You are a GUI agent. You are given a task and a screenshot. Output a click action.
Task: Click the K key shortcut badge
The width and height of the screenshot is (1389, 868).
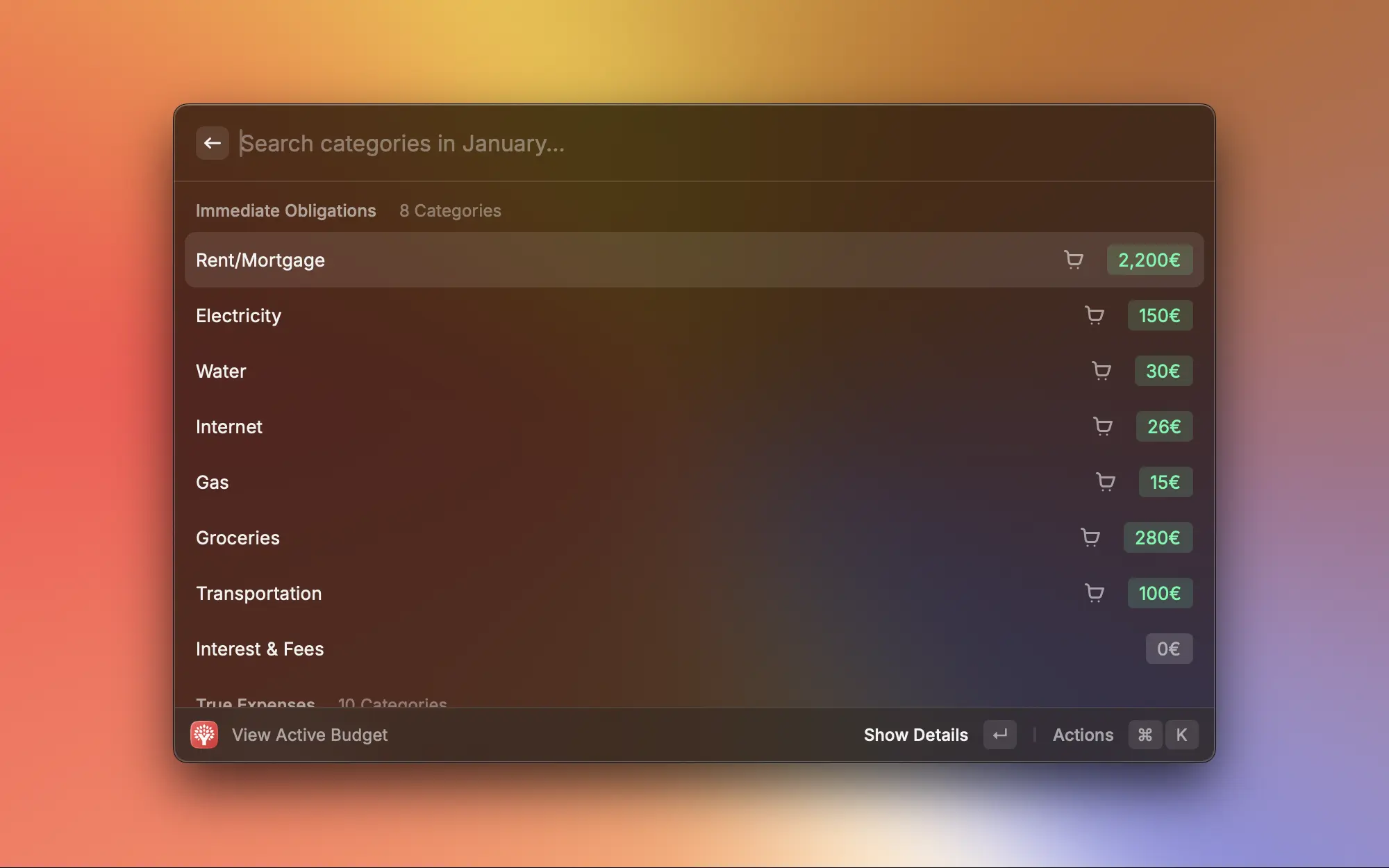pyautogui.click(x=1181, y=735)
